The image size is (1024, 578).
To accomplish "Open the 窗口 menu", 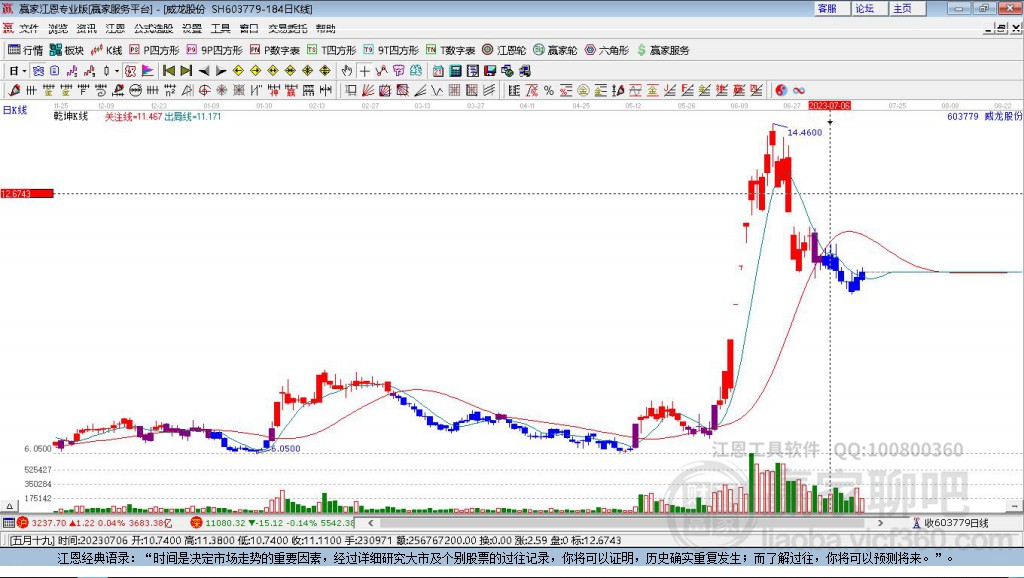I will pyautogui.click(x=249, y=29).
